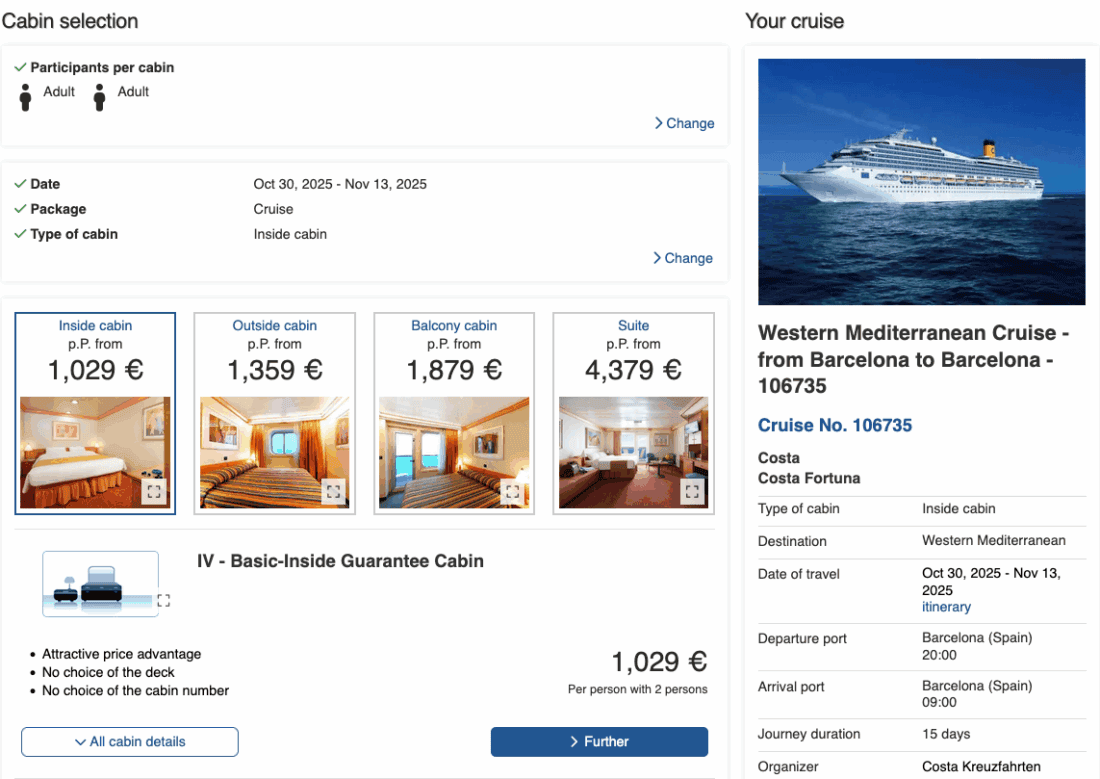Viewport: 1100px width, 779px height.
Task: Click the second Adult participant icon
Action: (100, 97)
